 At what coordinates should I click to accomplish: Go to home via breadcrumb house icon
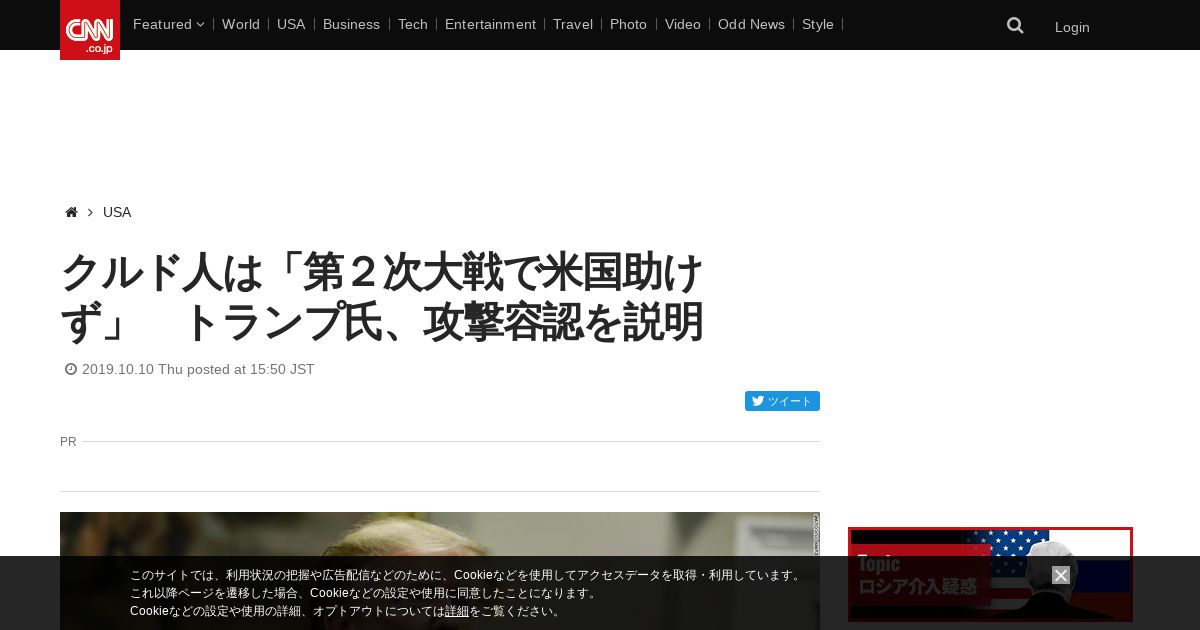point(71,212)
